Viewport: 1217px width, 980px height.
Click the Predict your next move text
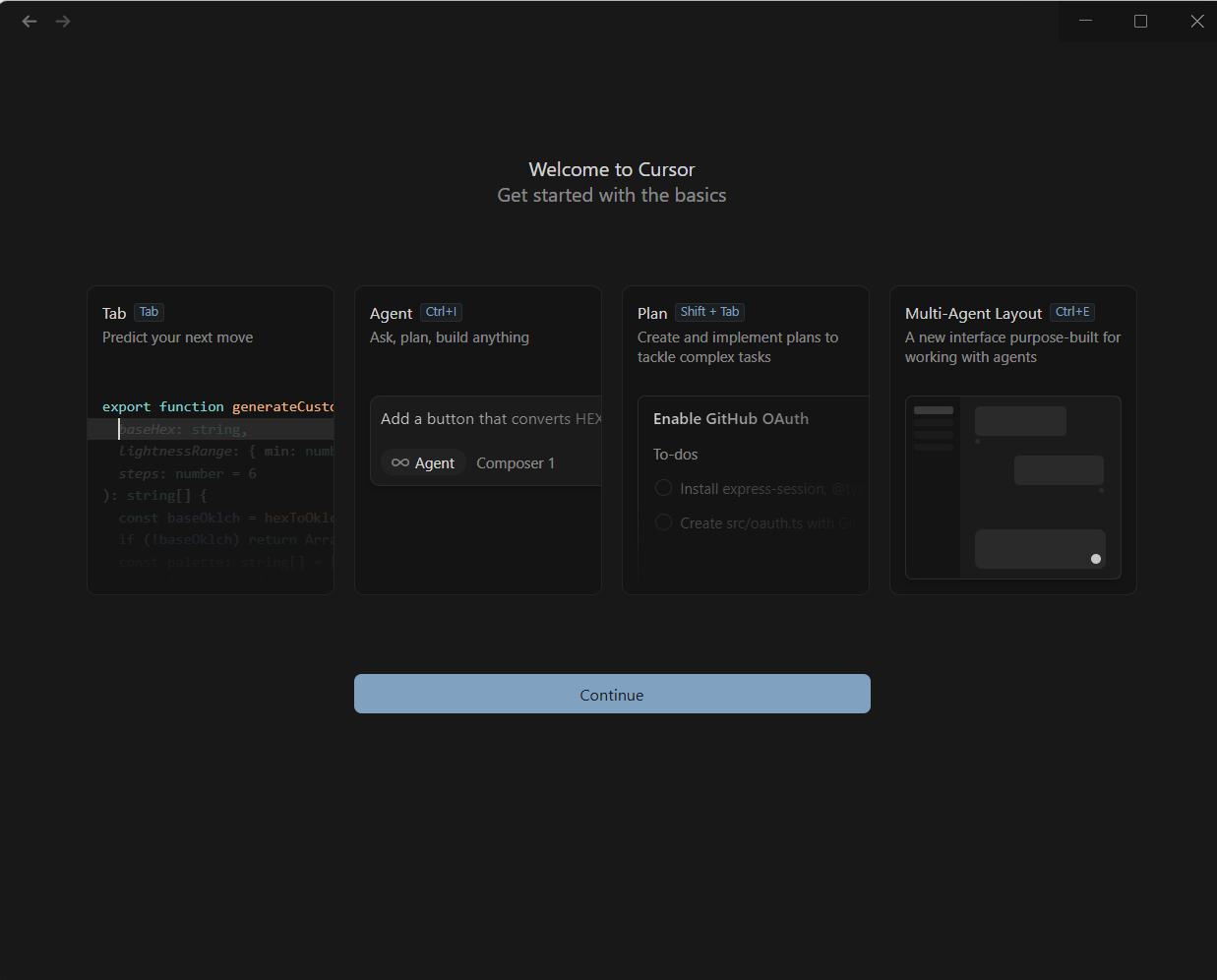(x=177, y=337)
